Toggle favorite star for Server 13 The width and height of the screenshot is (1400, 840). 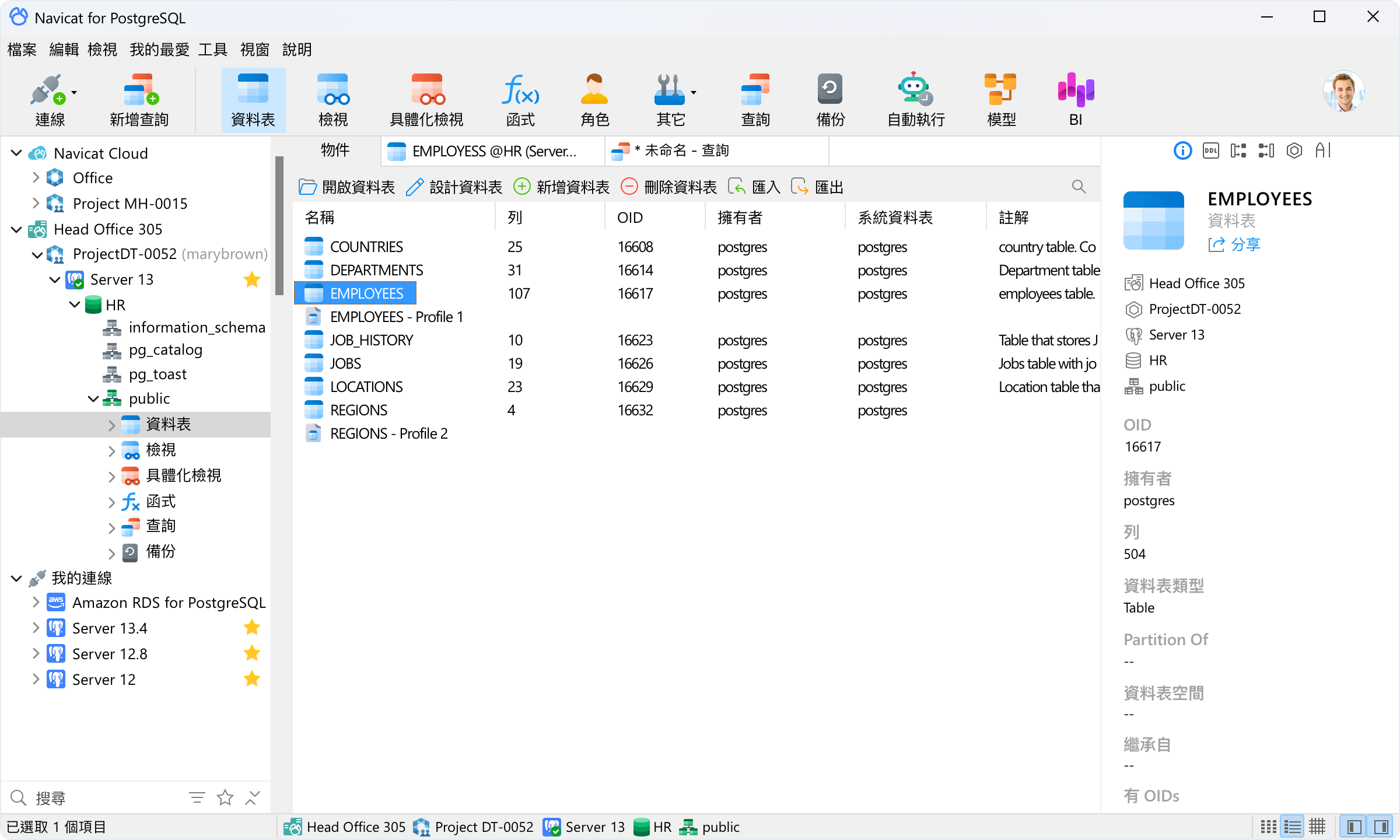(x=251, y=279)
